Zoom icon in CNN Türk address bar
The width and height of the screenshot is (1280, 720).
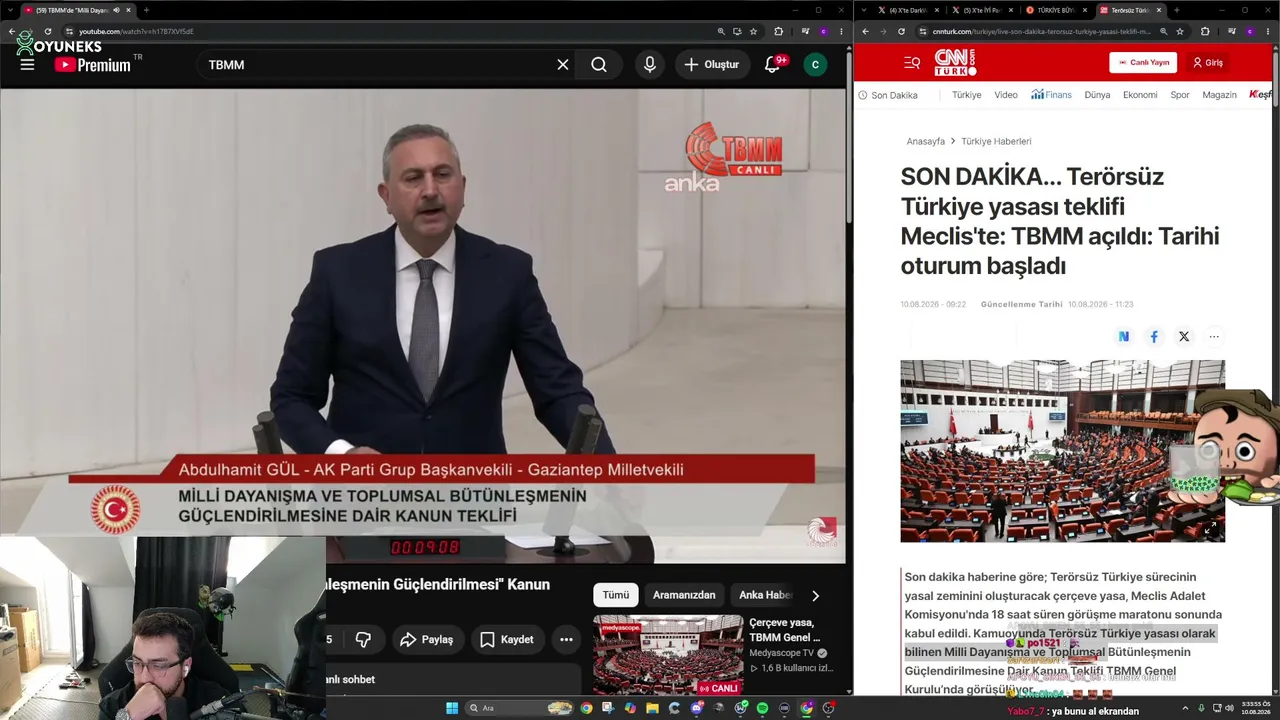1163,31
